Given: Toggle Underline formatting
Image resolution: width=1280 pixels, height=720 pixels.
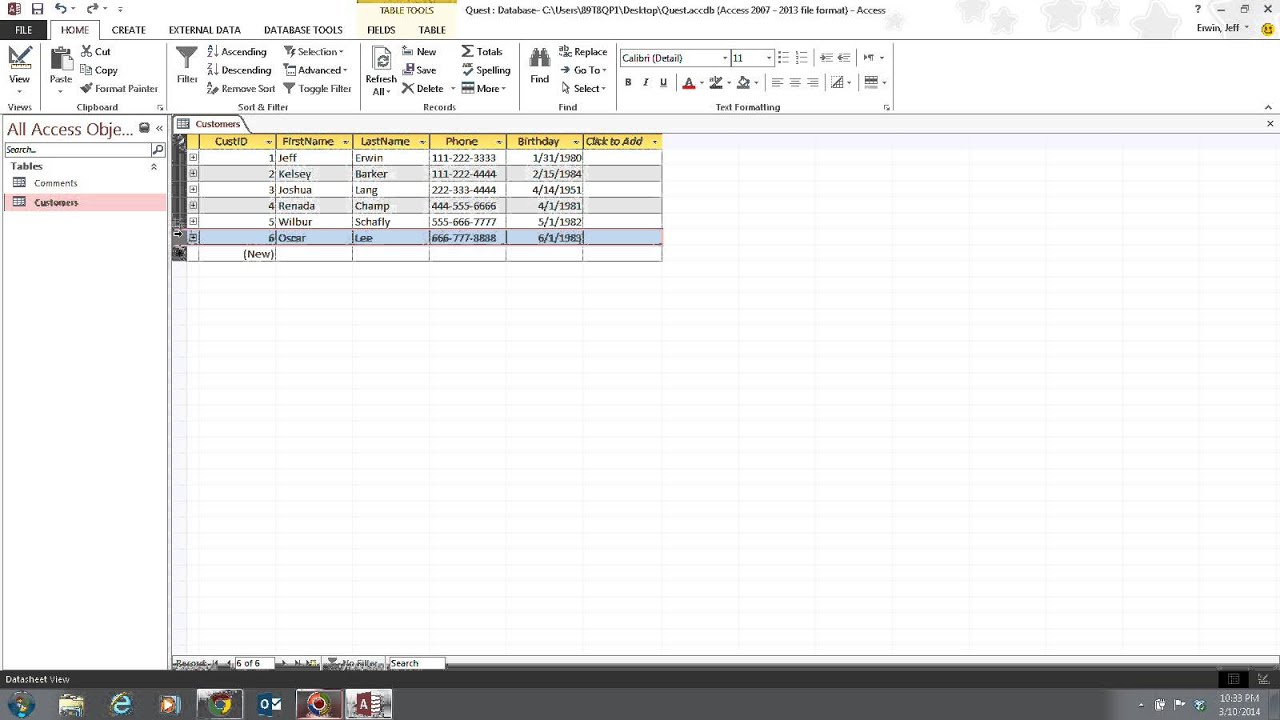Looking at the screenshot, I should (663, 82).
